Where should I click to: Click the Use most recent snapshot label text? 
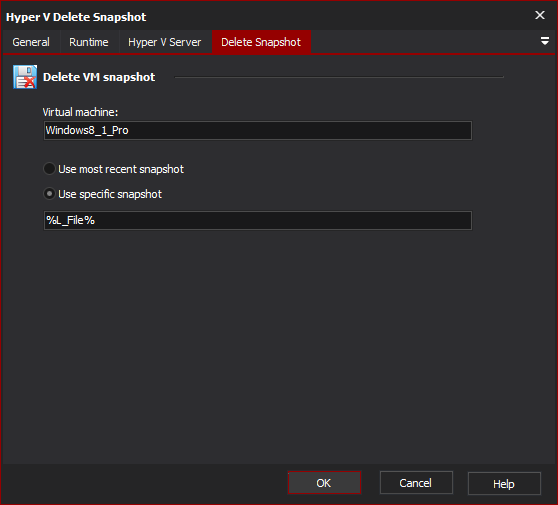[x=121, y=169]
